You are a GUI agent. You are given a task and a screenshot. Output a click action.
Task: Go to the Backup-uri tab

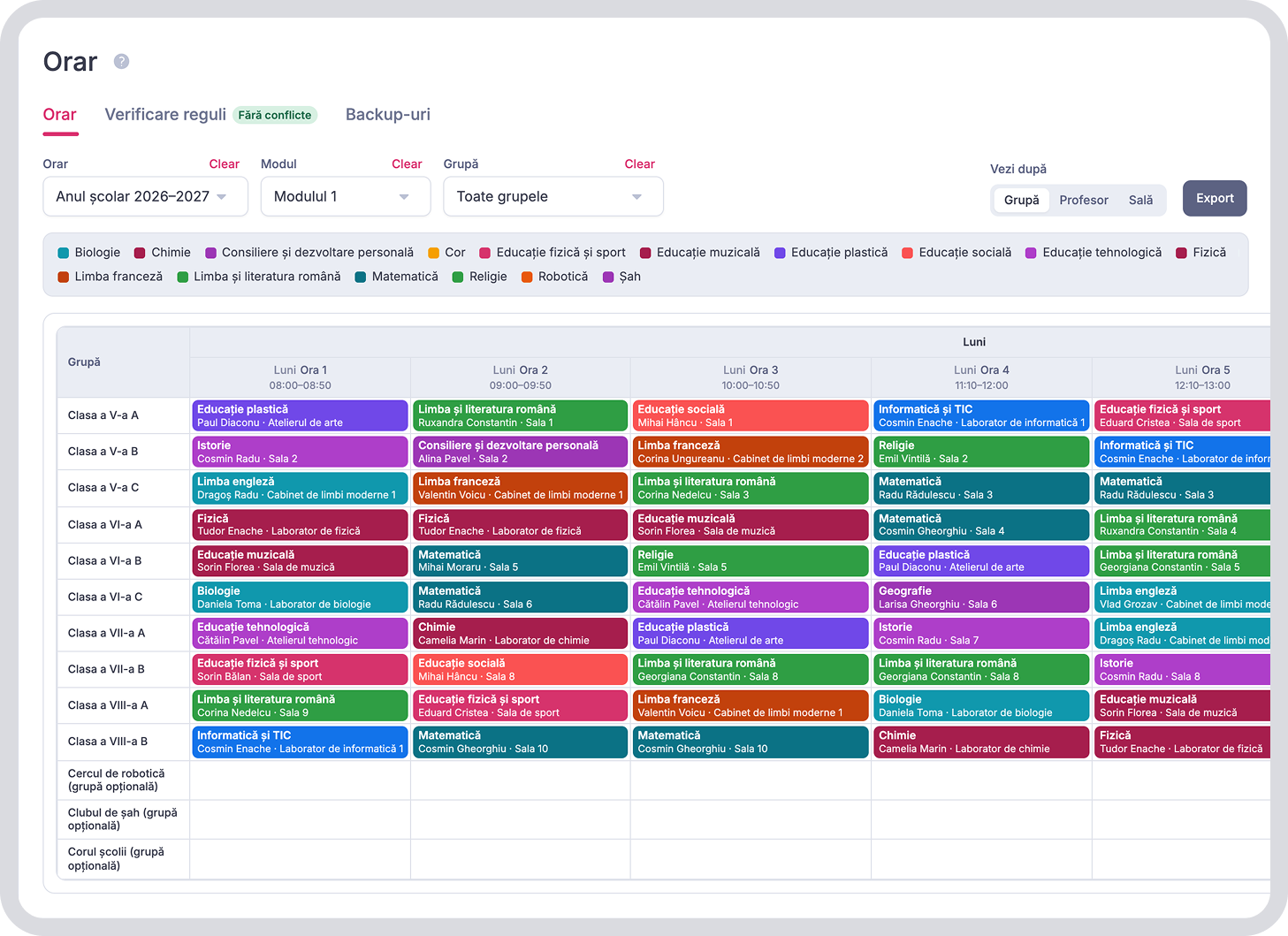click(x=388, y=115)
